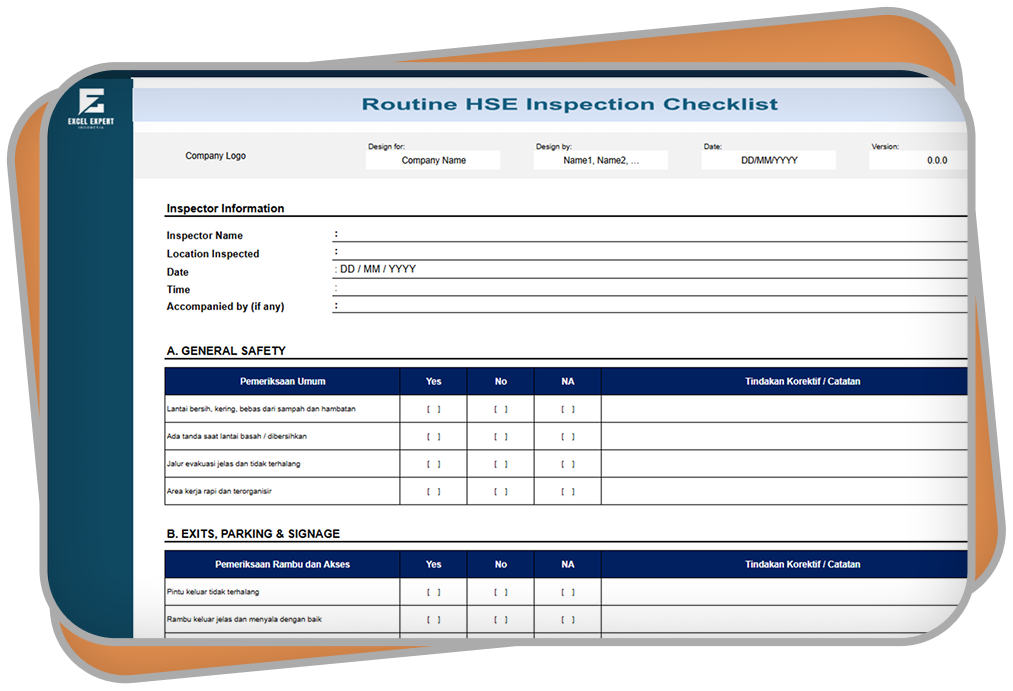
Task: Check Yes for Jalur evakuasi jelas row
Action: 433,464
